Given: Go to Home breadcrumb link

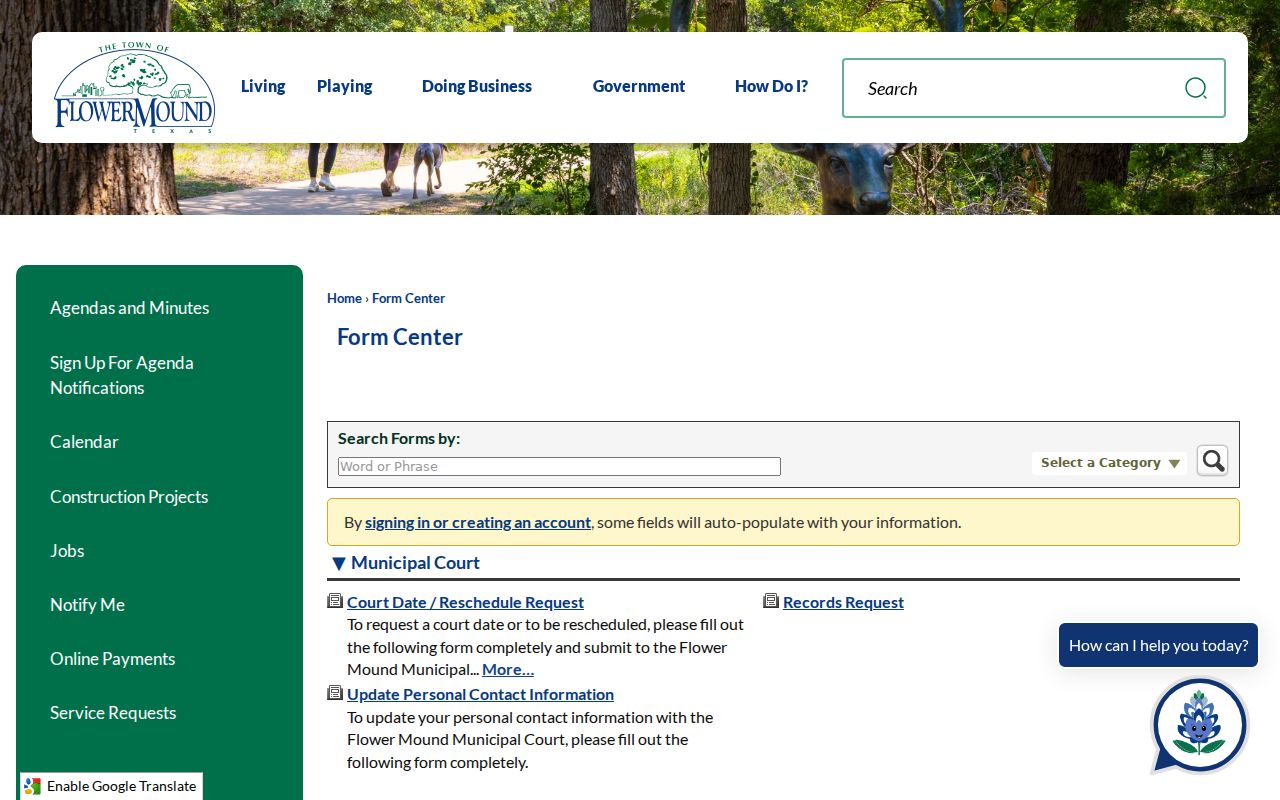Looking at the screenshot, I should point(344,298).
